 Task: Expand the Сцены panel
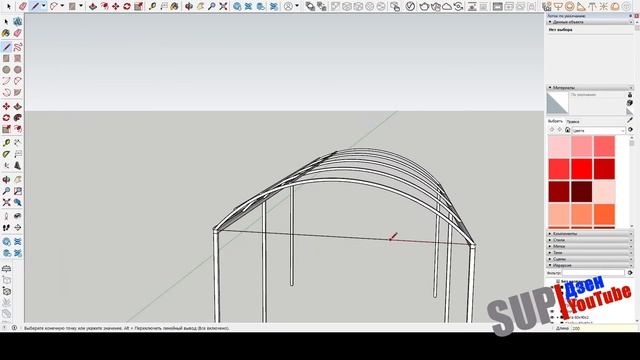coord(590,259)
